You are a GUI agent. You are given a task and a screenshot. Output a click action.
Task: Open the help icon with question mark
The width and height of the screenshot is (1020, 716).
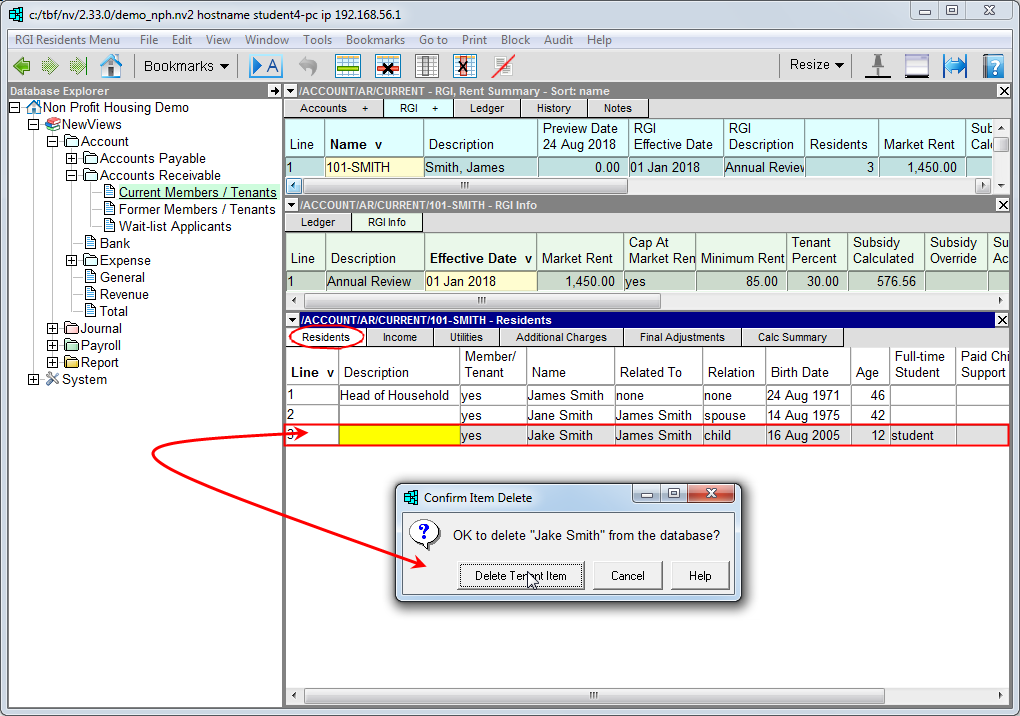pos(992,66)
